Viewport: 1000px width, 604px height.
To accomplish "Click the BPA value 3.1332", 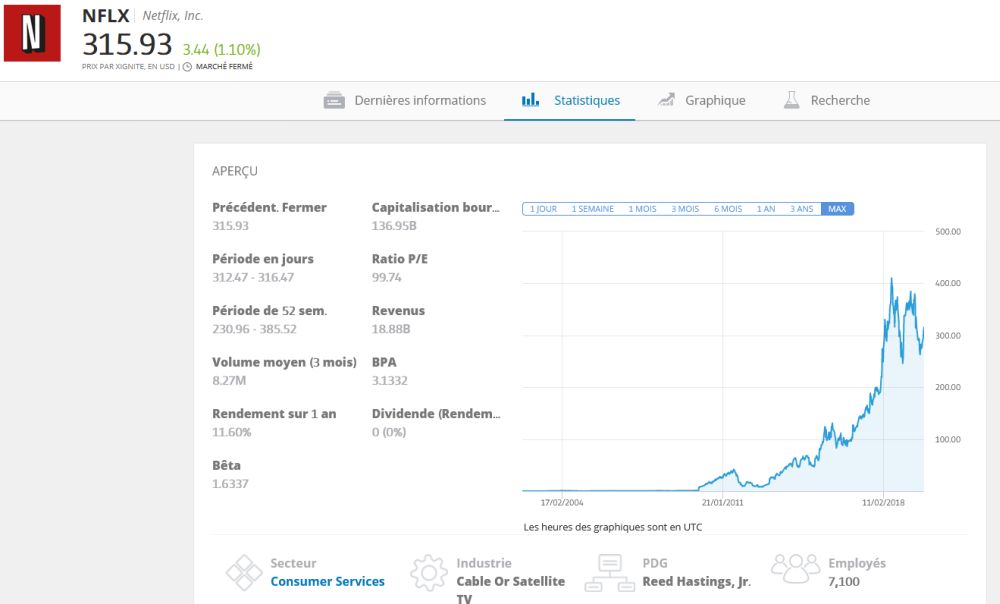I will coord(390,381).
